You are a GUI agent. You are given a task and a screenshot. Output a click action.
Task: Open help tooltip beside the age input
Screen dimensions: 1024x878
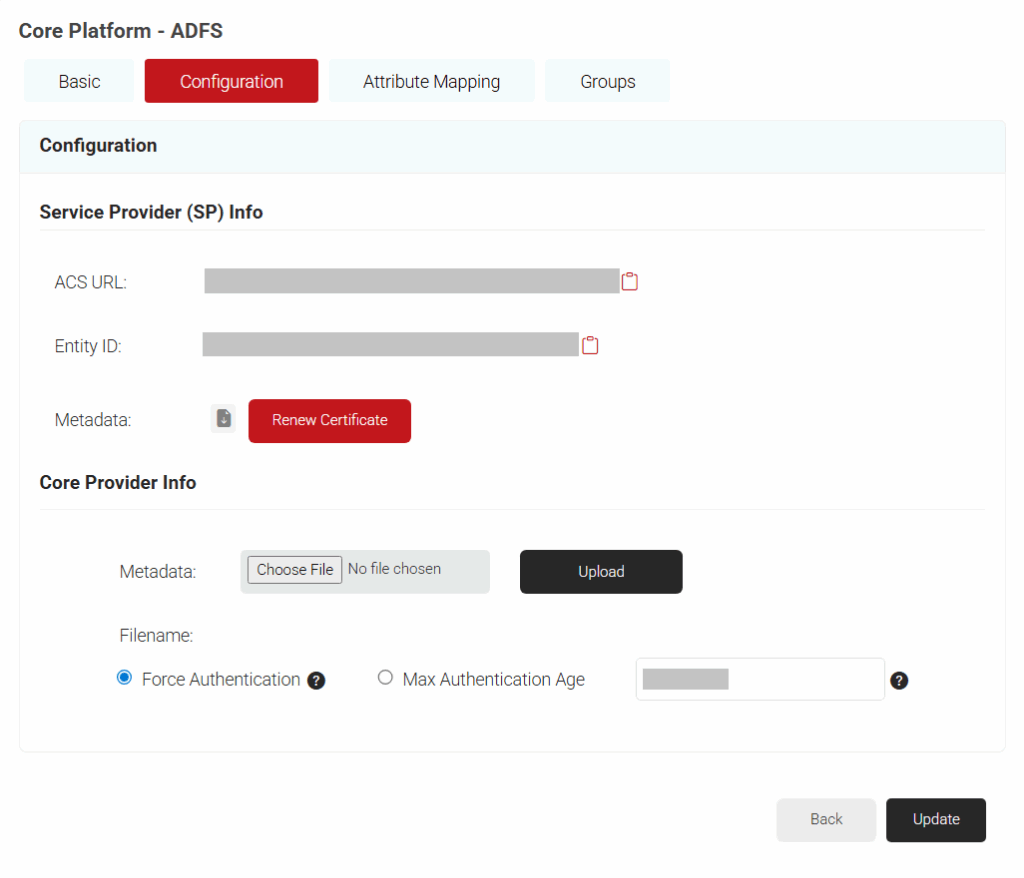[899, 681]
